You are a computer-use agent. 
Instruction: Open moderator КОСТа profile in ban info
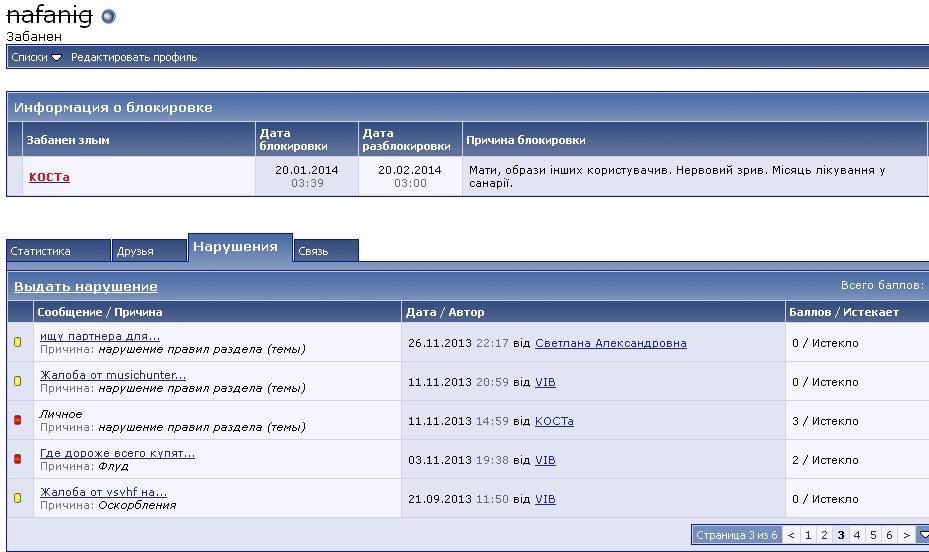click(49, 177)
